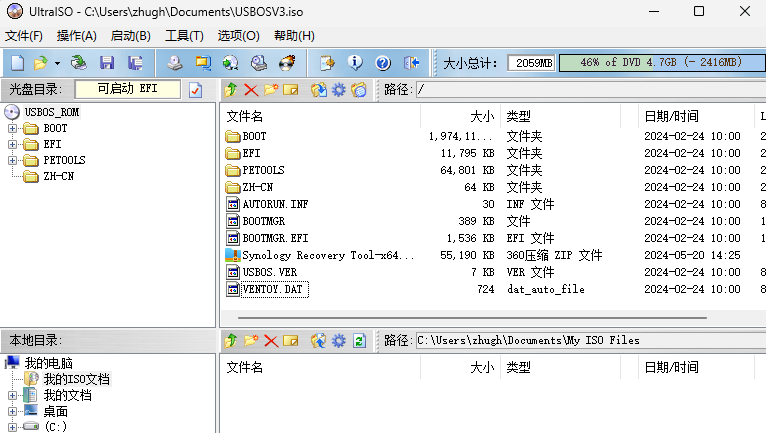Create a new folder in the local pane
This screenshot has height=433, width=766.
click(251, 341)
